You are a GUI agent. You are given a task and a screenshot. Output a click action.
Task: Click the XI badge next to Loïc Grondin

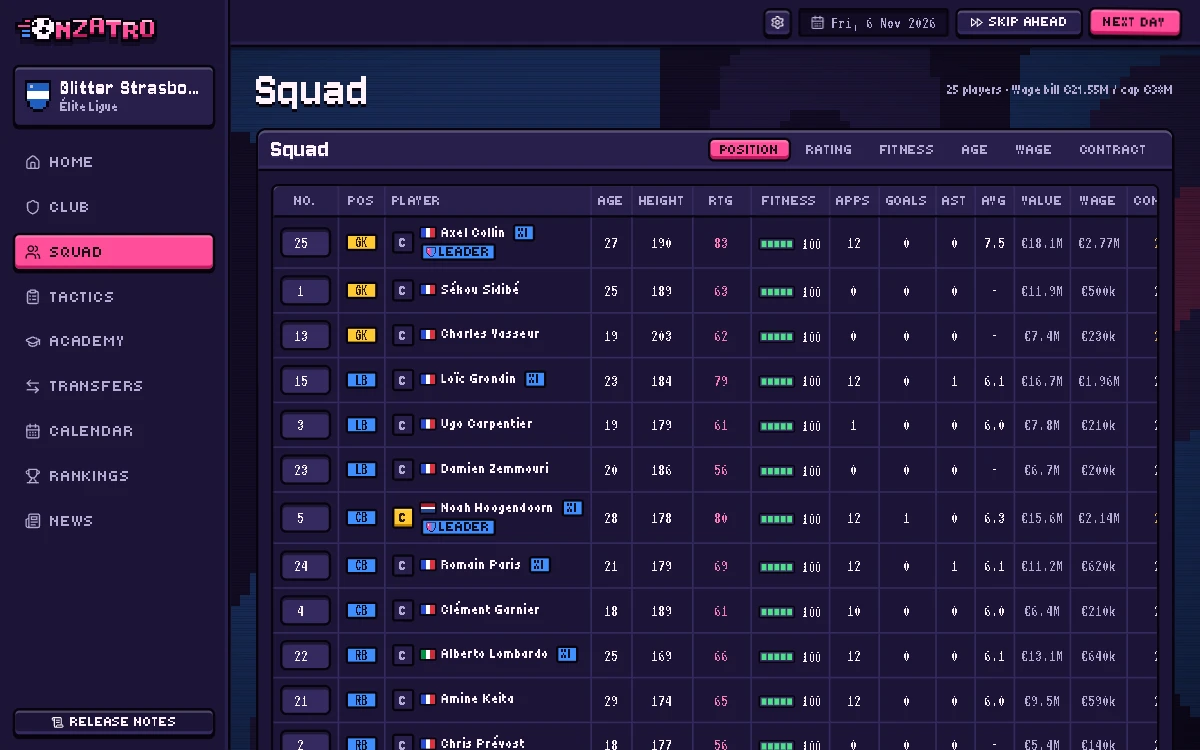[x=535, y=379]
